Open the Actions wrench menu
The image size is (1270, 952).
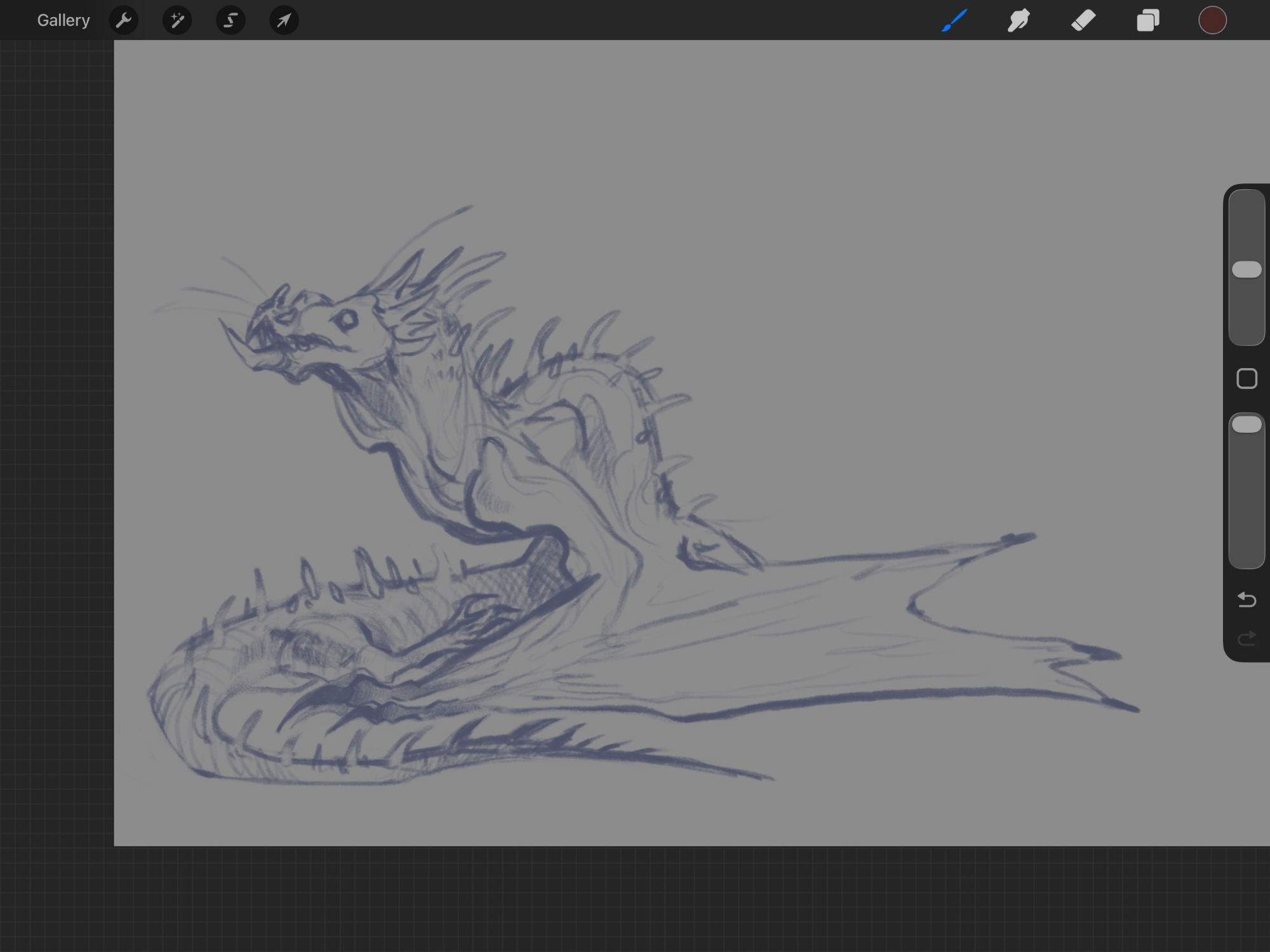point(124,20)
